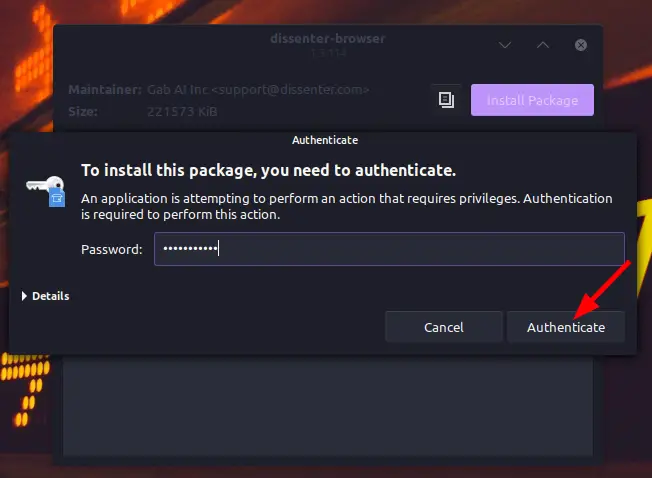
Task: Click the down chevron in package window header
Action: 505,45
